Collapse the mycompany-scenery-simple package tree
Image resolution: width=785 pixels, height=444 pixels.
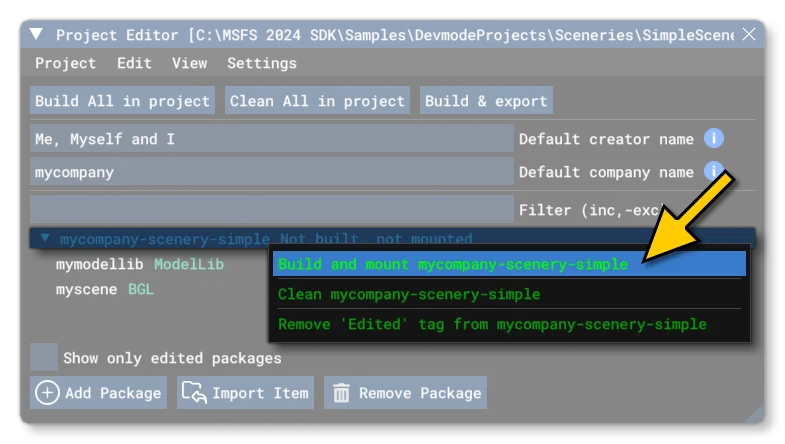[x=45, y=238]
